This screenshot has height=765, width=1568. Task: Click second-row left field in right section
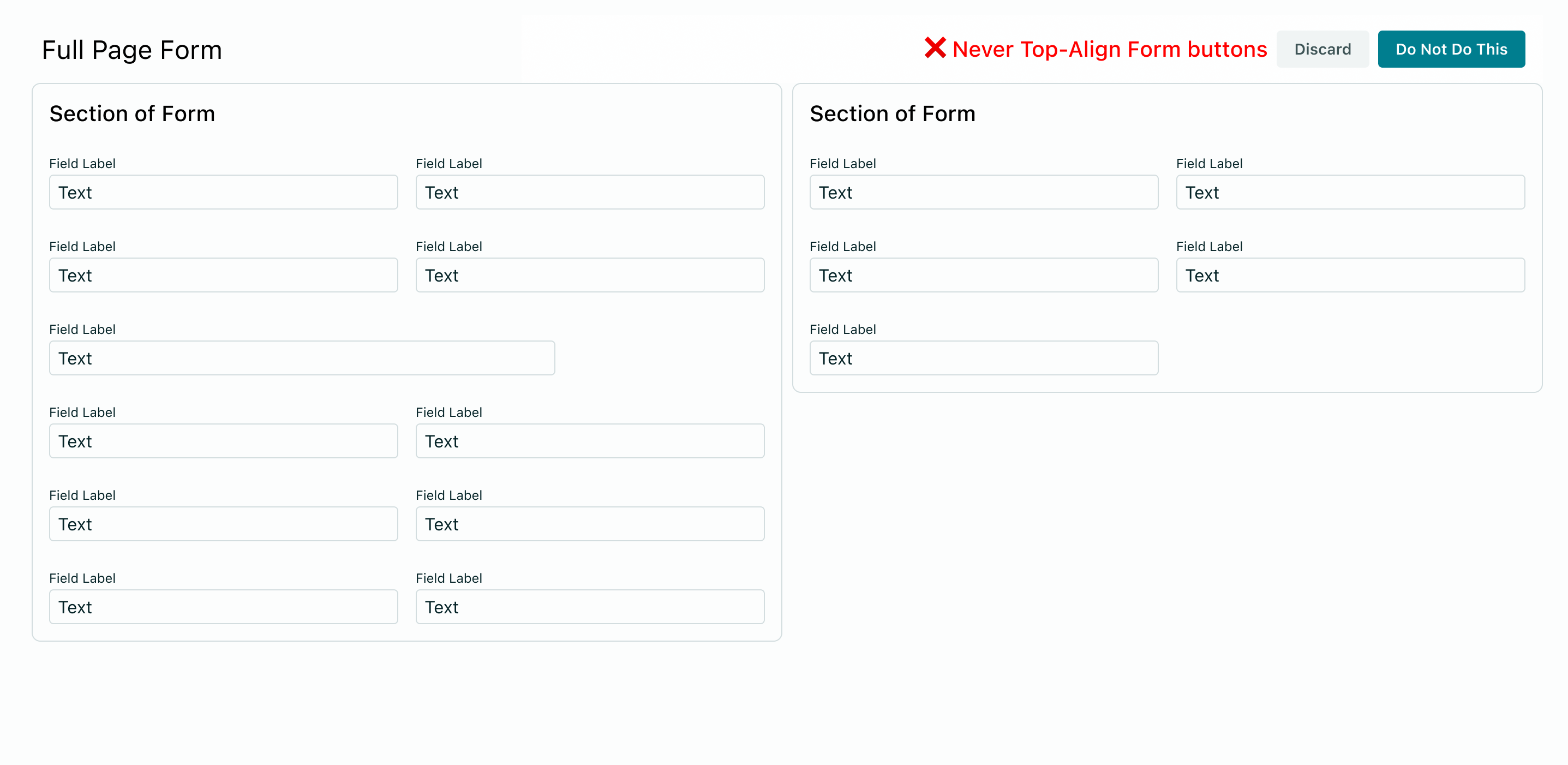[x=984, y=275]
